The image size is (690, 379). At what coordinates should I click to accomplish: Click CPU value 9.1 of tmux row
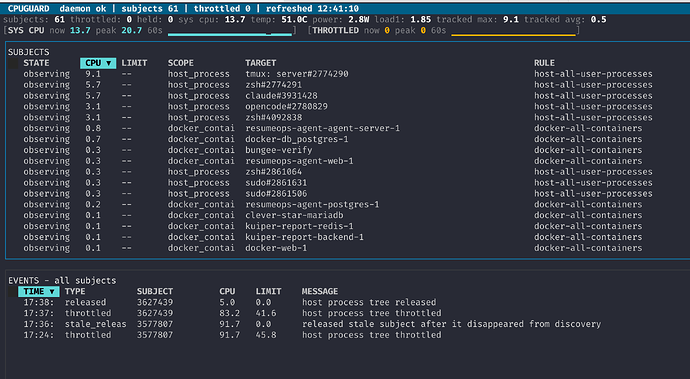tap(93, 74)
